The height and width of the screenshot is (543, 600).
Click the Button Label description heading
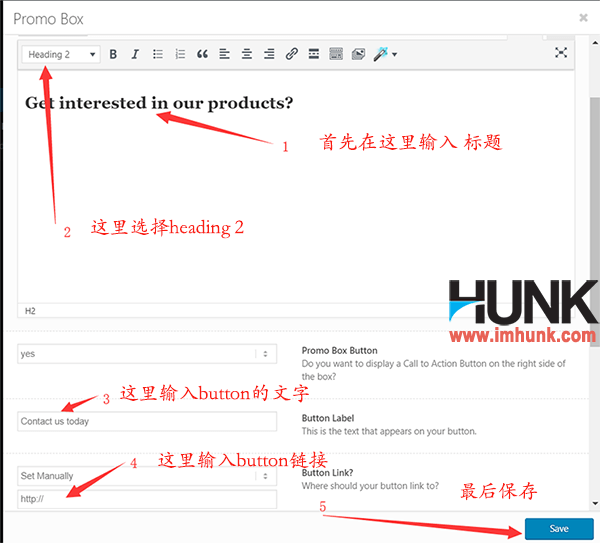(x=328, y=418)
